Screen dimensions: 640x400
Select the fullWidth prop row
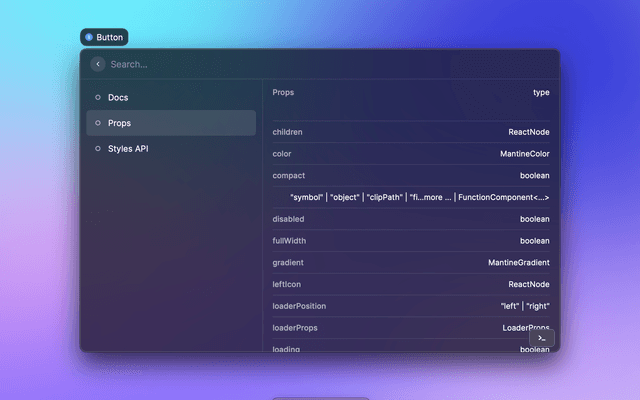pos(410,241)
